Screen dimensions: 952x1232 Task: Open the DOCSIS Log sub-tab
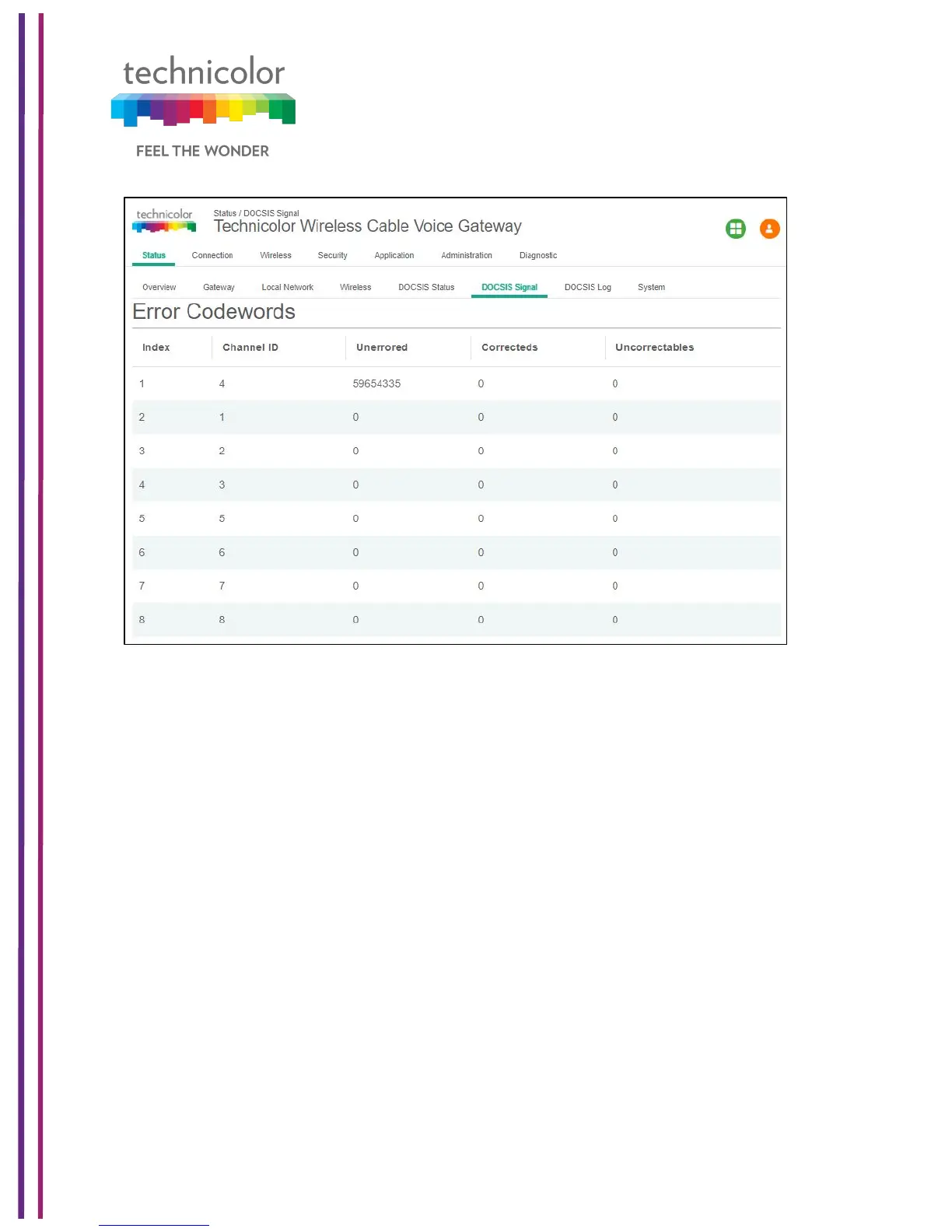pos(588,287)
